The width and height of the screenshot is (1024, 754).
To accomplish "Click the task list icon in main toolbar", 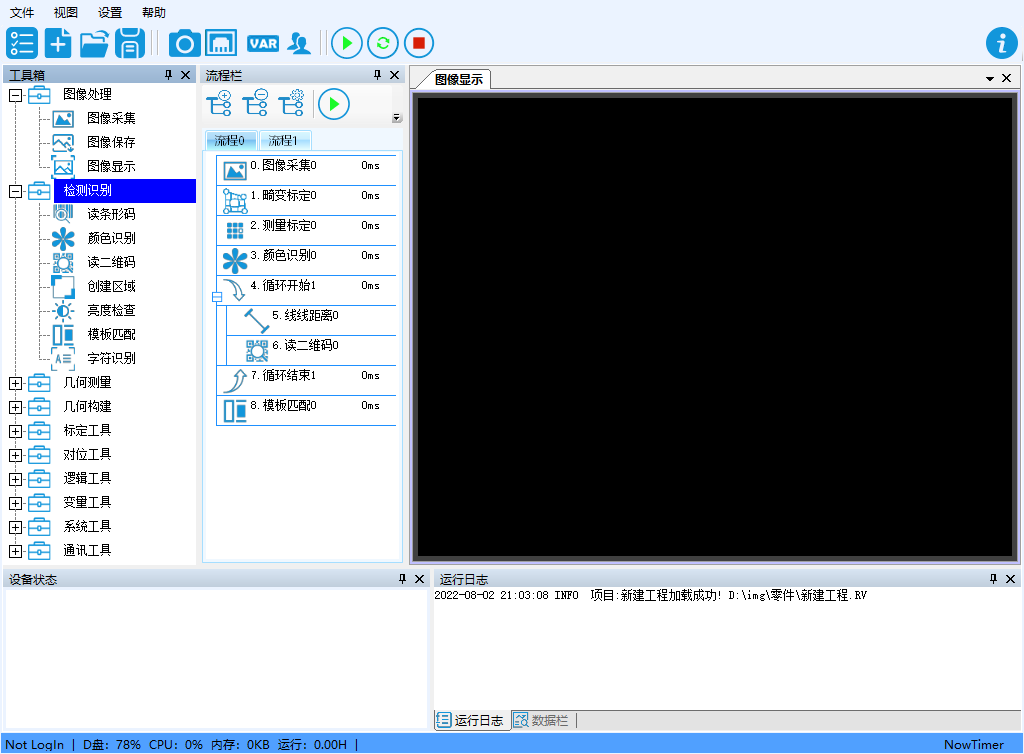I will (22, 44).
